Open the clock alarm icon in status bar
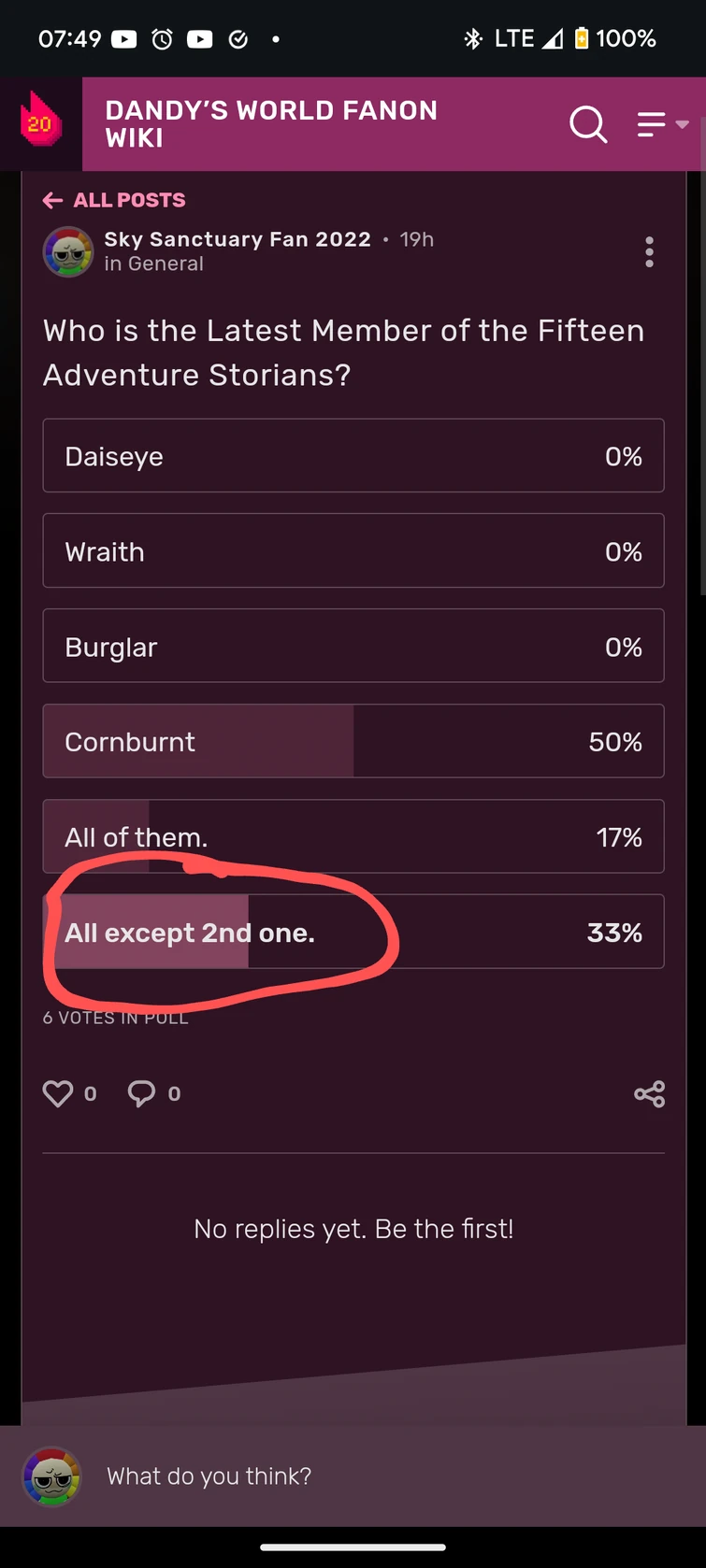This screenshot has height=1568, width=706. 161,37
